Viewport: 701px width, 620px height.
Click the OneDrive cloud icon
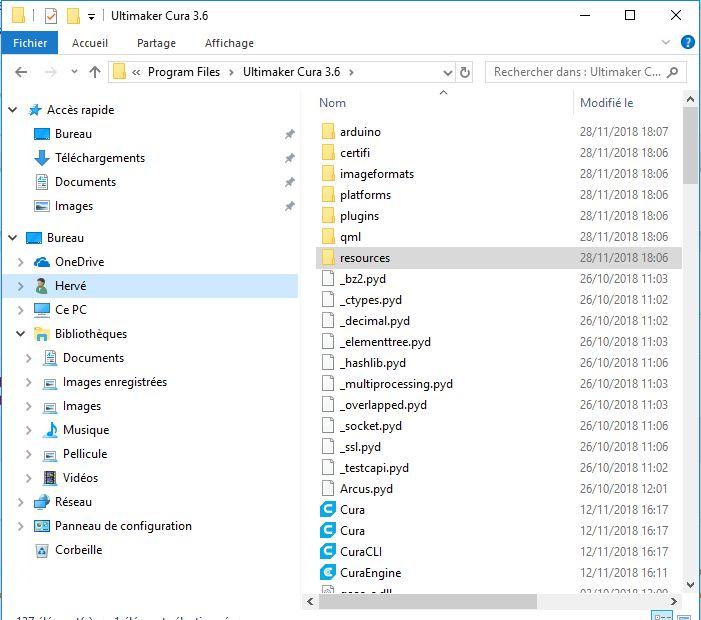coord(42,262)
